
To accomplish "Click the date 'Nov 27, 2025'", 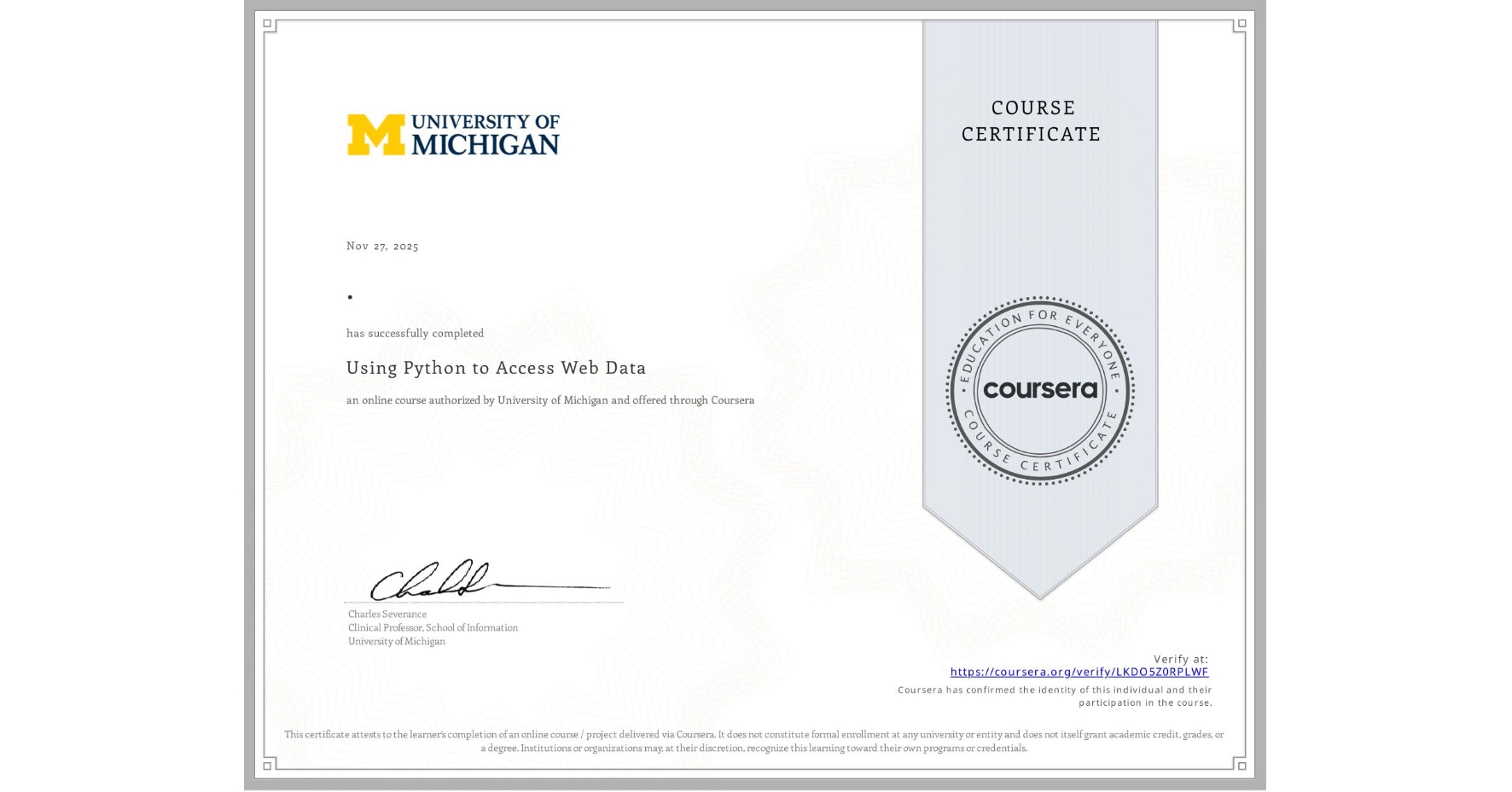I will point(382,246).
